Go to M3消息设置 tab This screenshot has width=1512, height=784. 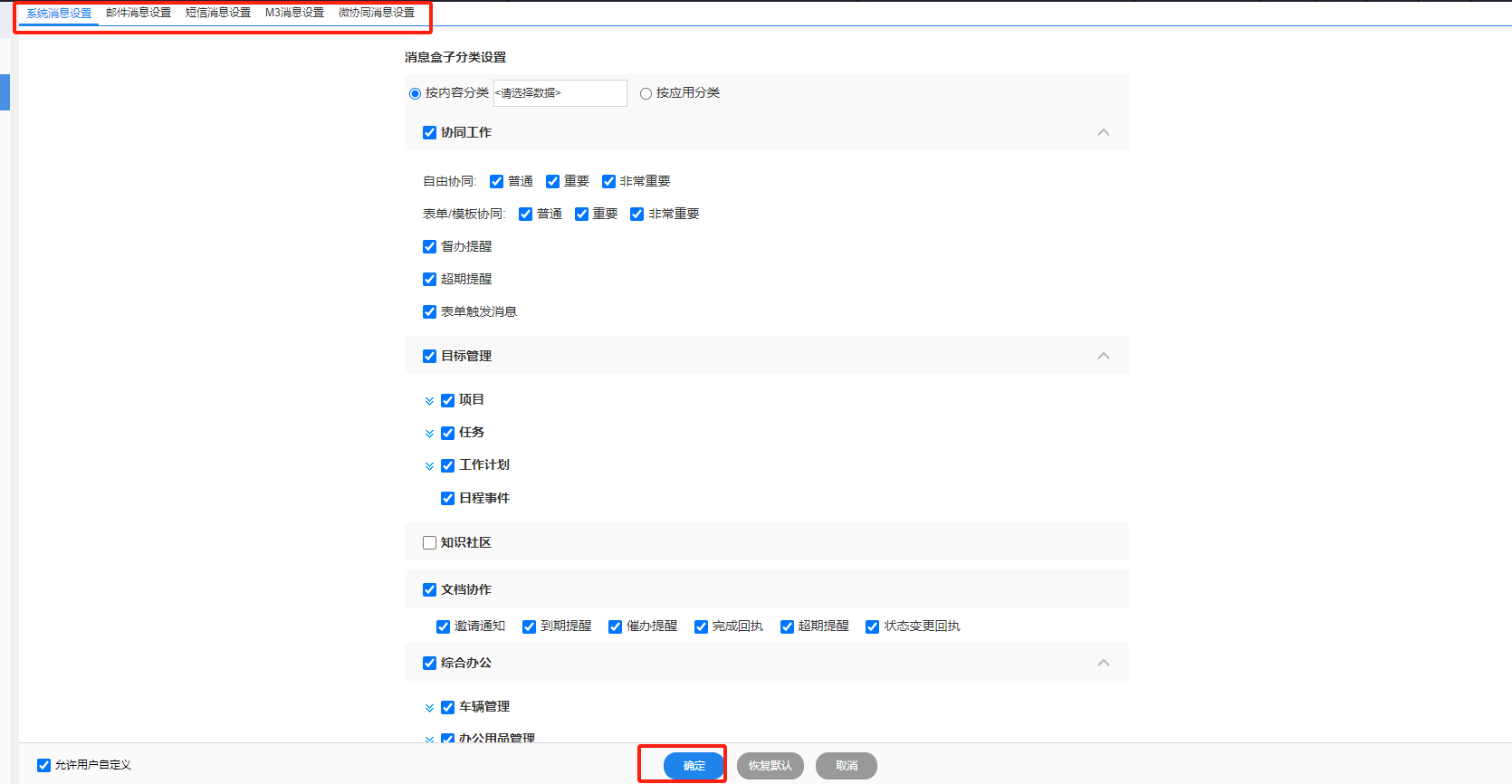click(294, 13)
